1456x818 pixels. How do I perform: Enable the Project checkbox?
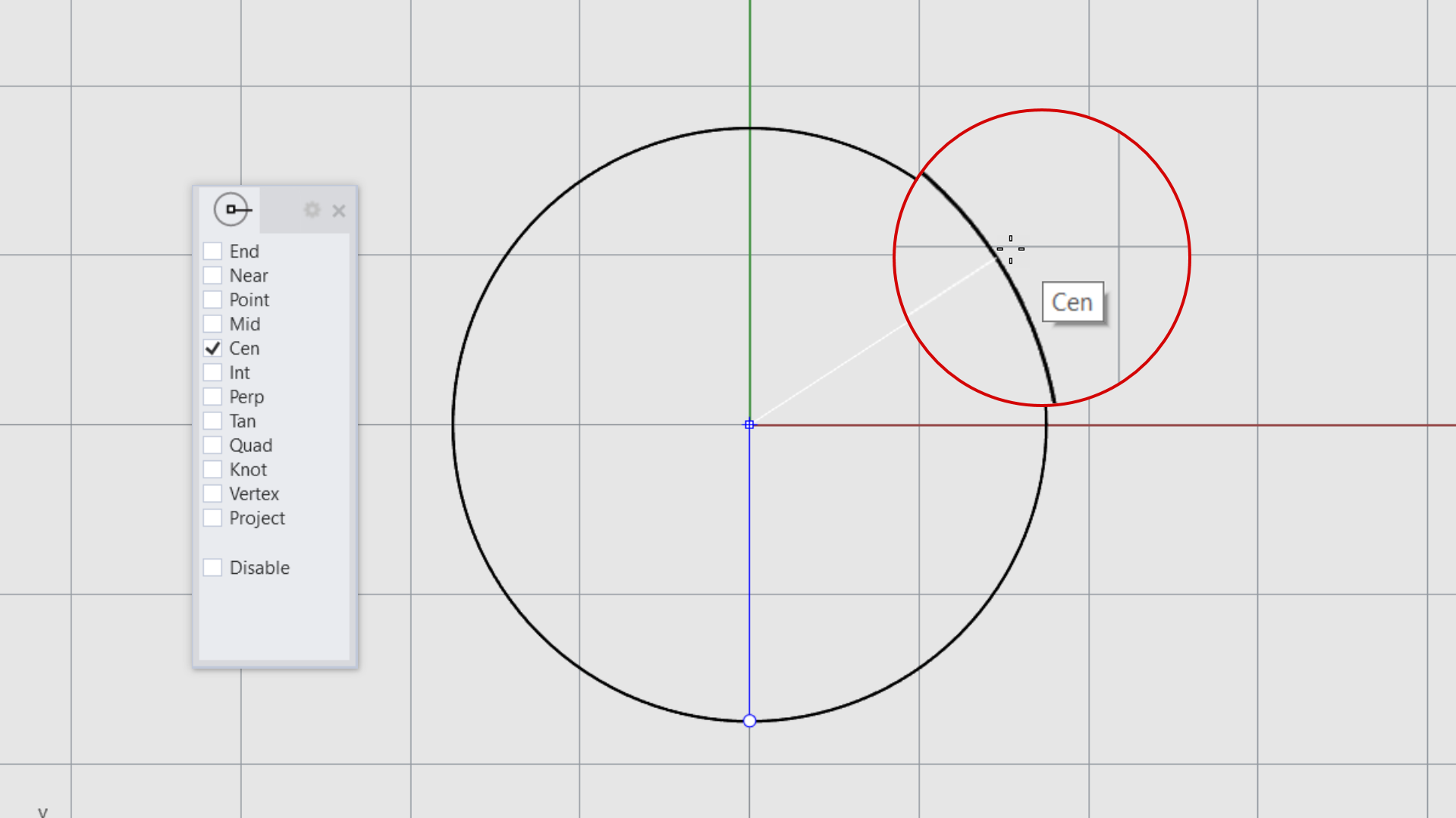[213, 518]
